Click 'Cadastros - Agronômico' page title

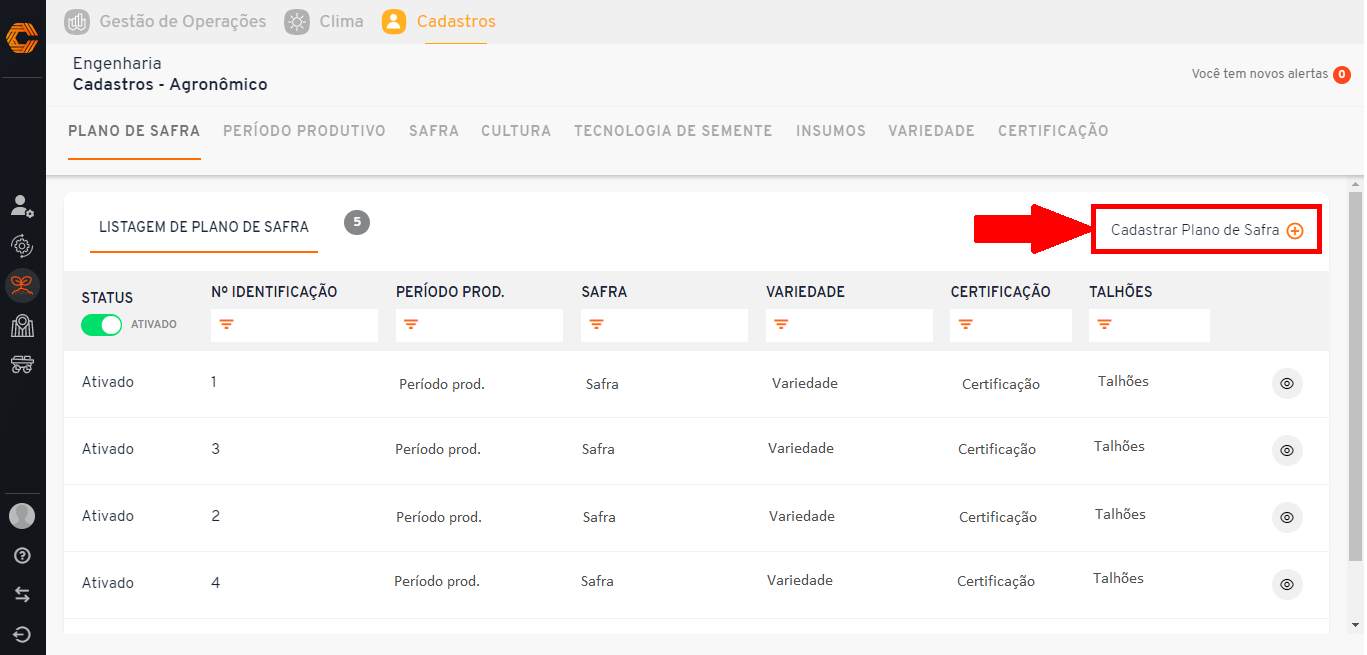coord(170,85)
